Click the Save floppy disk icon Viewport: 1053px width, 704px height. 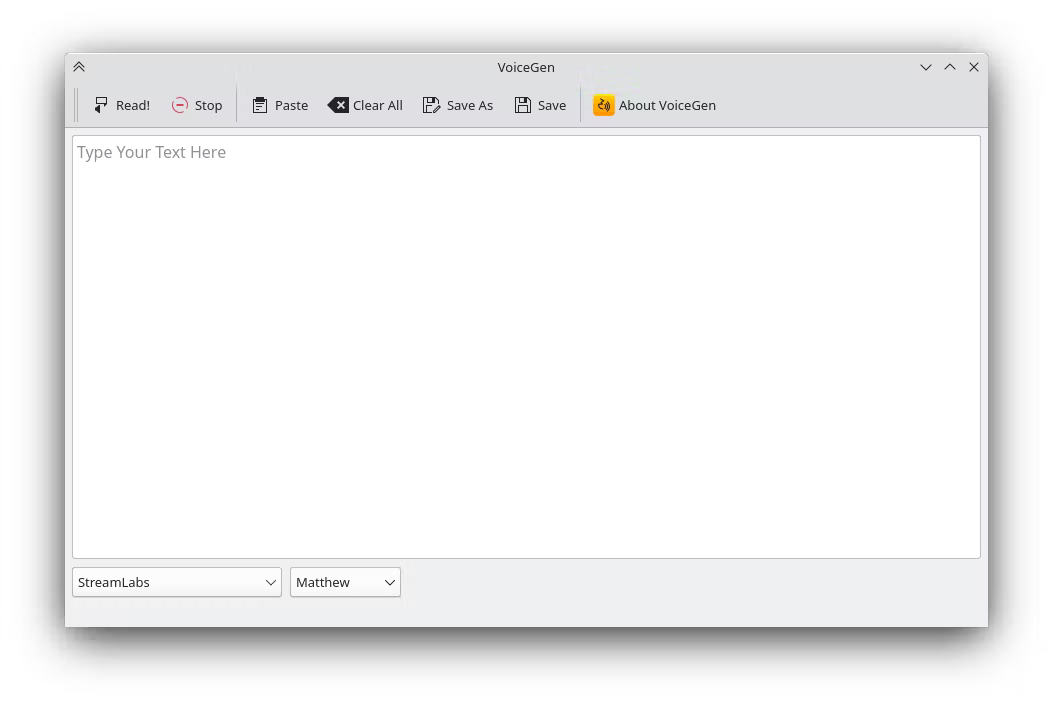click(x=522, y=105)
